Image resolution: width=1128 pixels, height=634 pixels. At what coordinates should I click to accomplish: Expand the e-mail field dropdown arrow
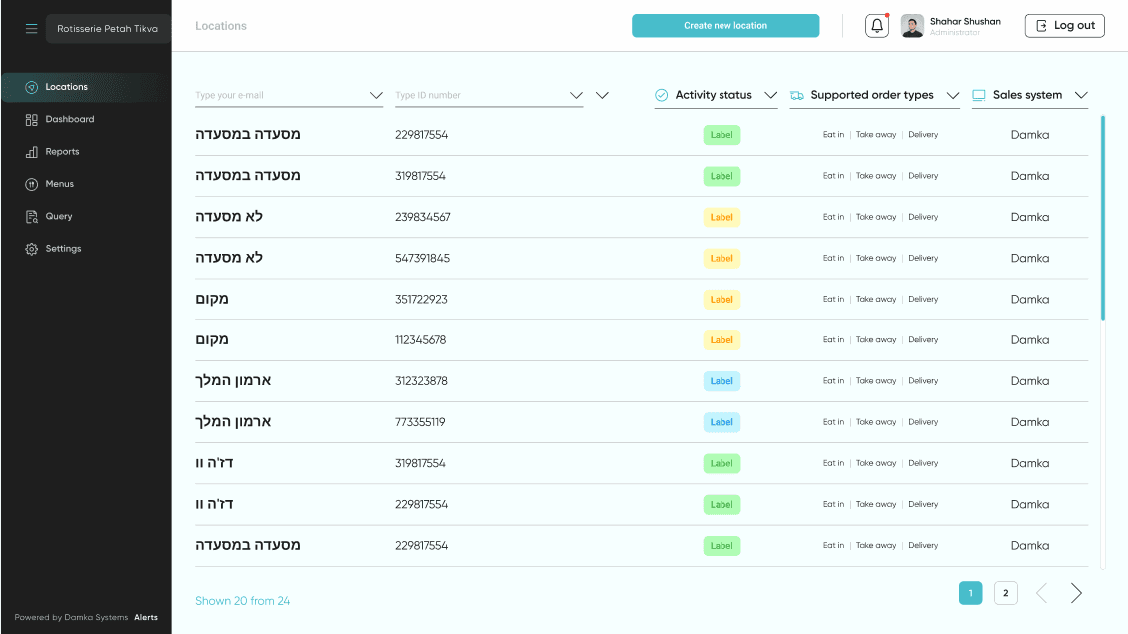click(x=376, y=95)
